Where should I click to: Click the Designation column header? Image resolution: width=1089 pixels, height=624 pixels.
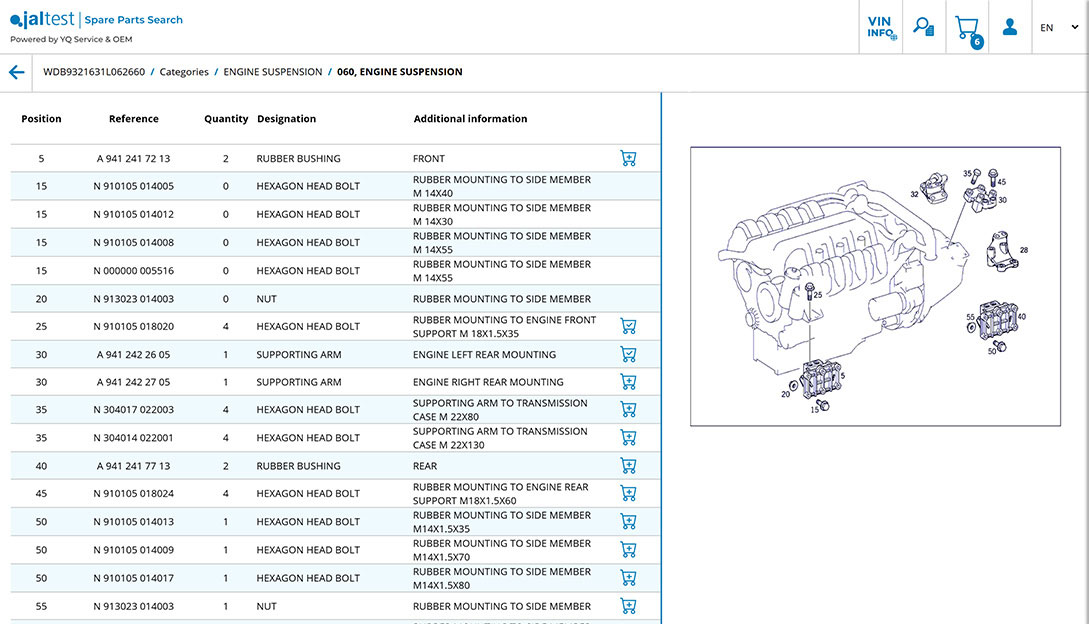286,119
